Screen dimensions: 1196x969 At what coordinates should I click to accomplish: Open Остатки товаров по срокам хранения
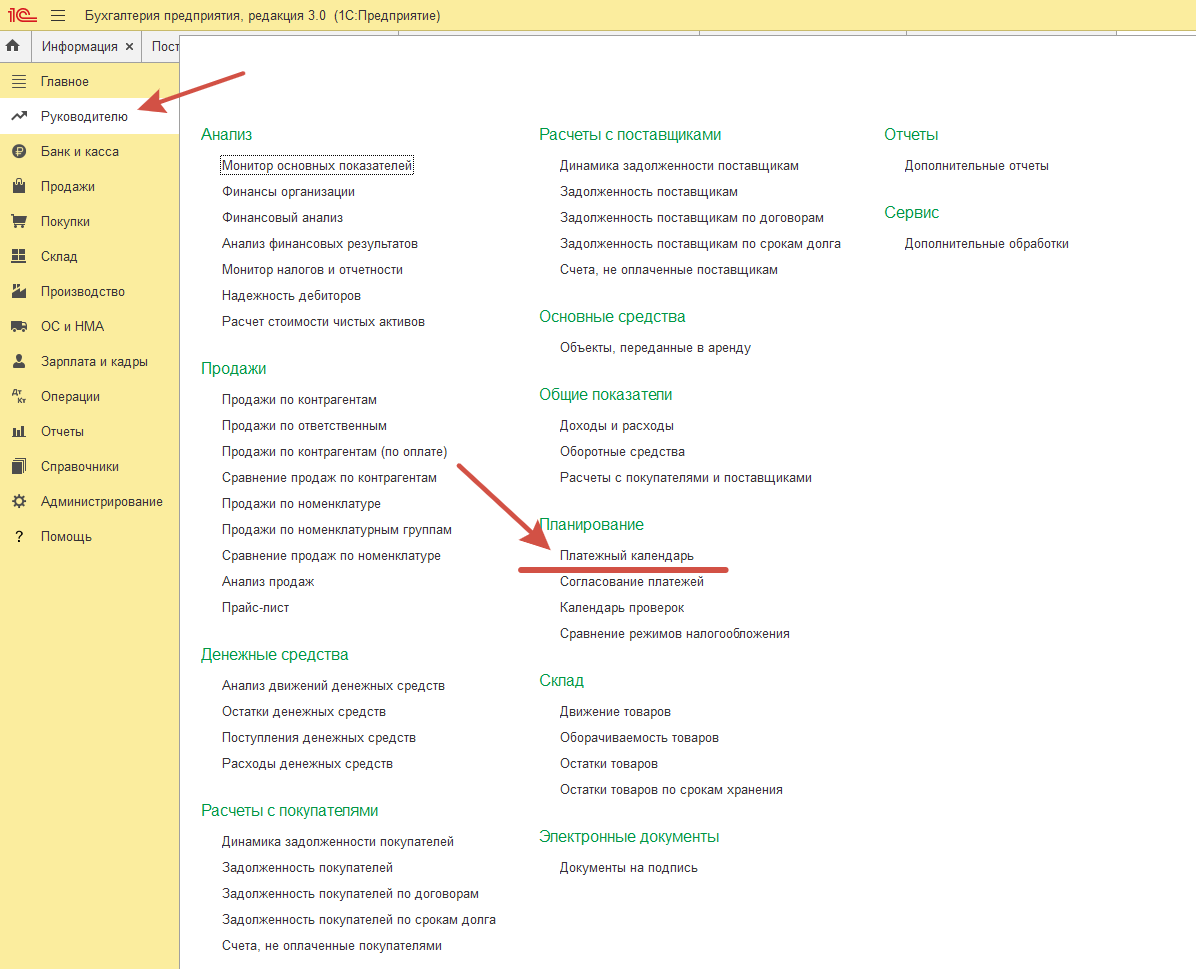pos(671,790)
